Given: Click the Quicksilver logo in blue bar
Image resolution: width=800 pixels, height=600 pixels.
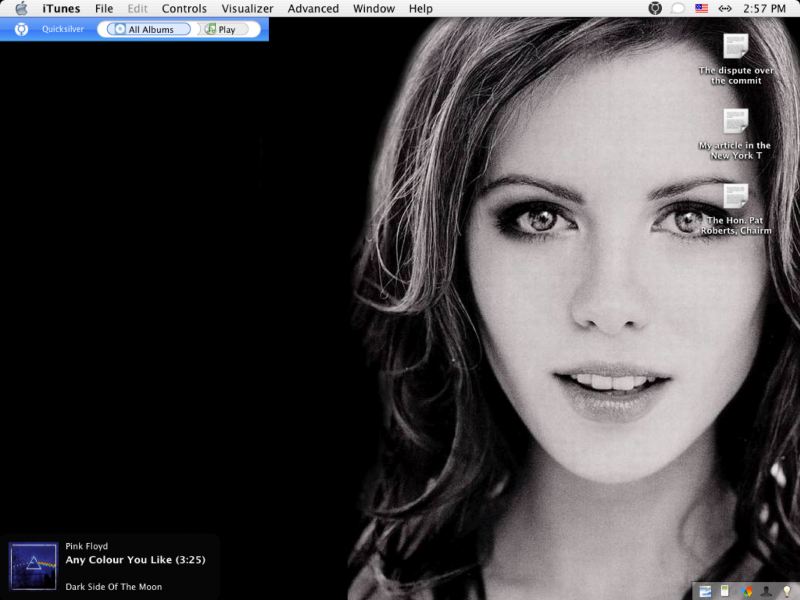Looking at the screenshot, I should pos(21,29).
